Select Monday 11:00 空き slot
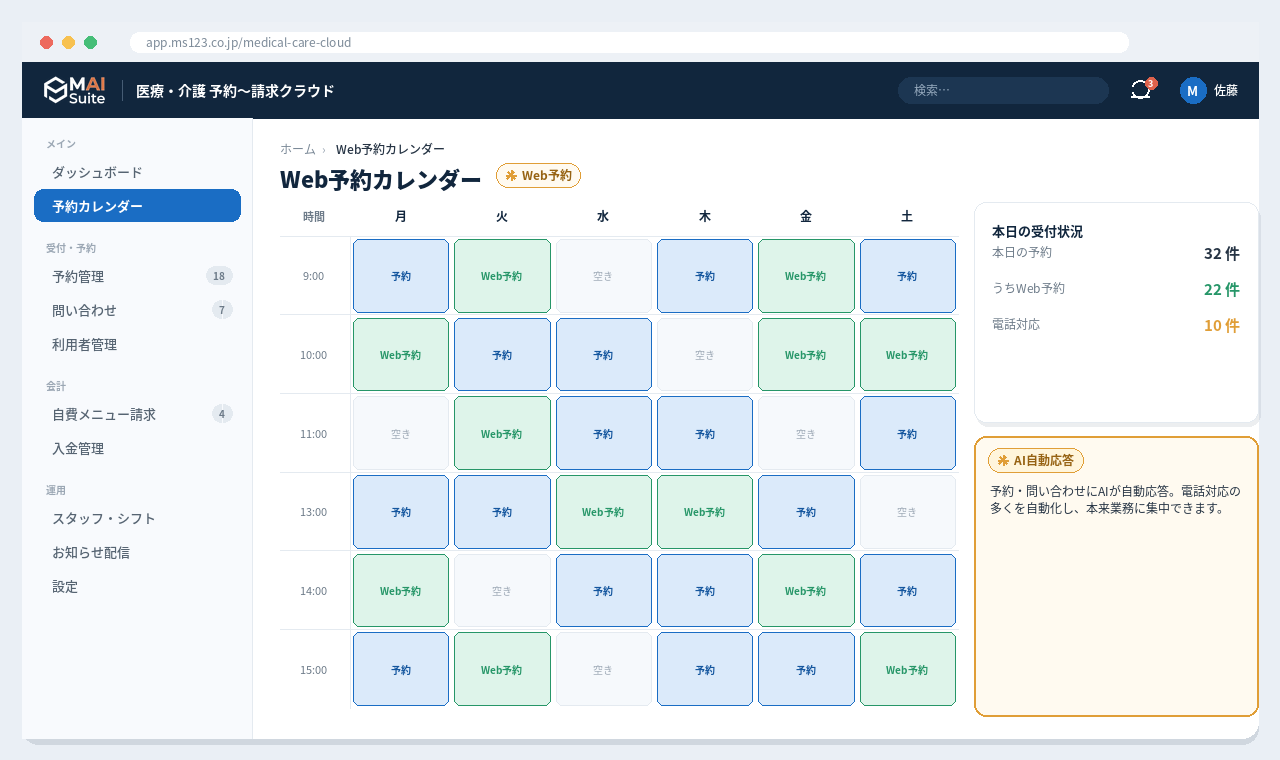1280x760 pixels. [401, 434]
